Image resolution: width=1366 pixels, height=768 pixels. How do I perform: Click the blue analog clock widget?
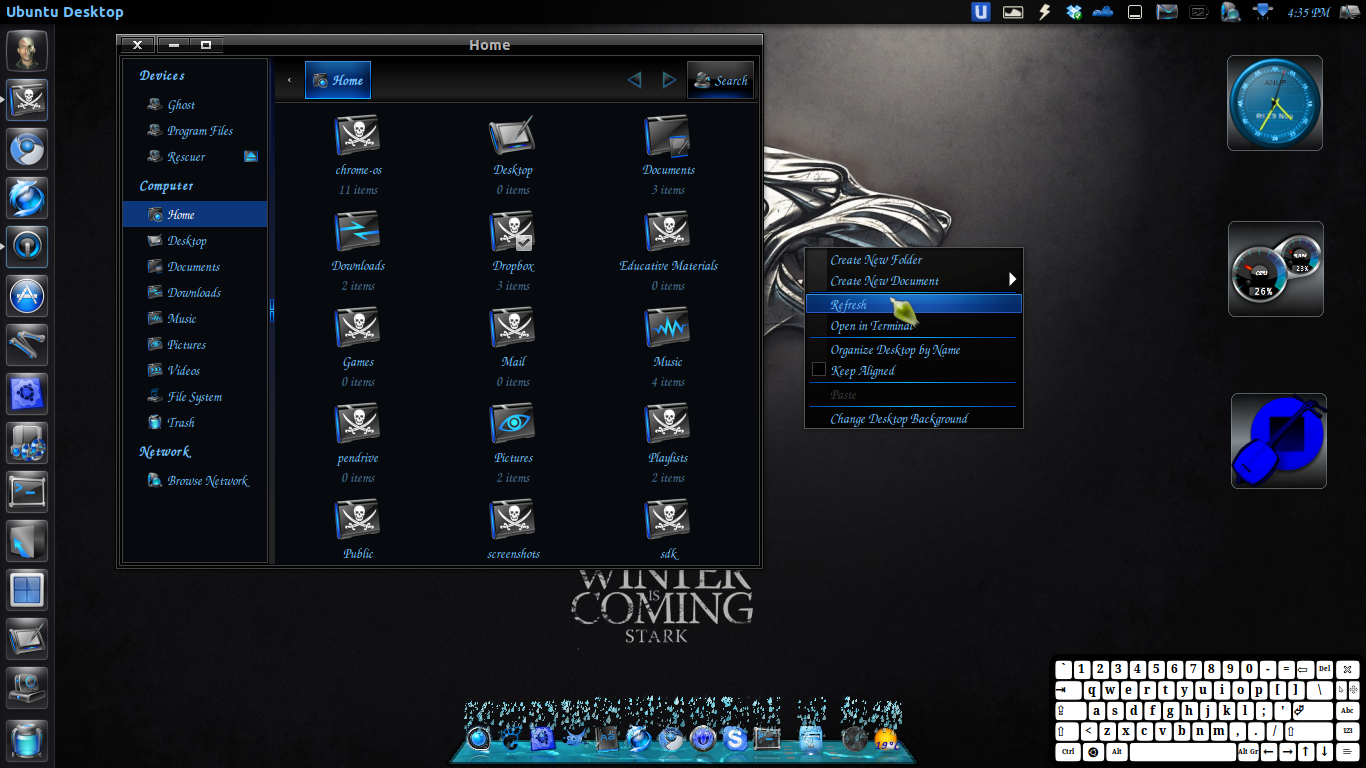click(x=1275, y=103)
